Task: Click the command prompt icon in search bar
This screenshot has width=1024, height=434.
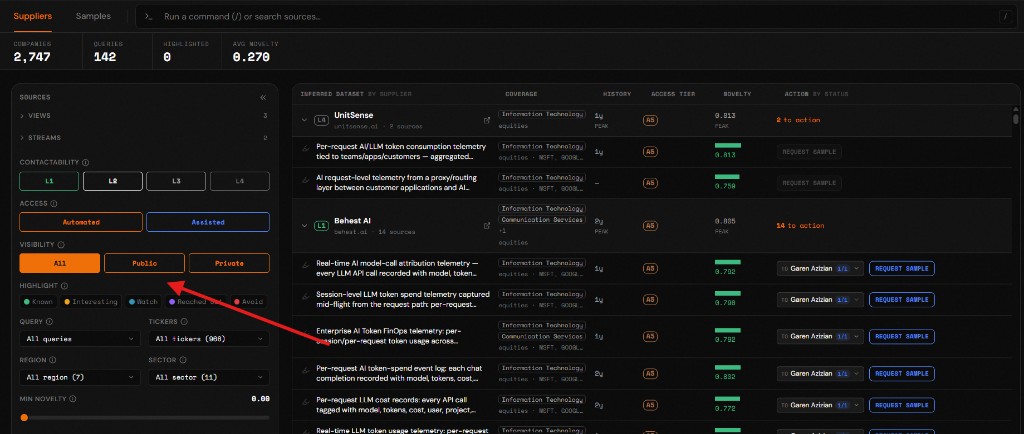Action: tap(148, 16)
